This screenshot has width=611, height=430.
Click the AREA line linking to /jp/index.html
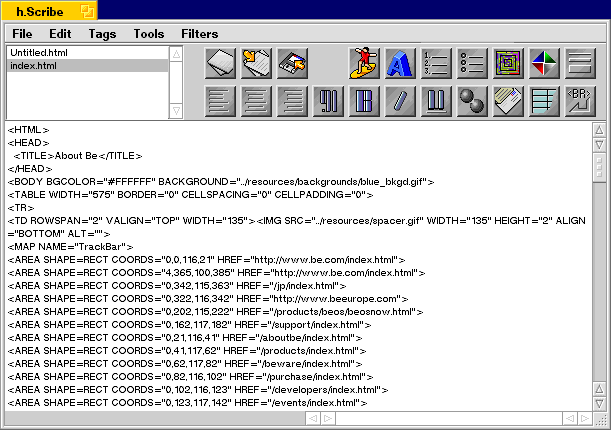pos(177,286)
